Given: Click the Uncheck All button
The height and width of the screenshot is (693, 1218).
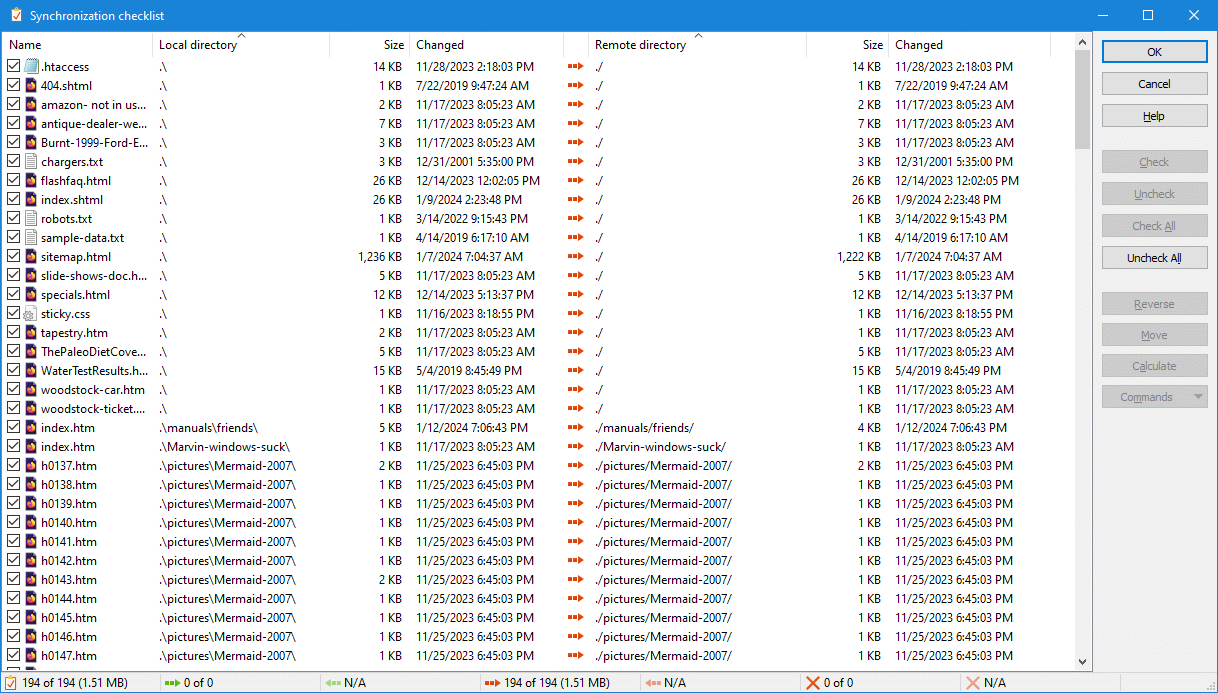Looking at the screenshot, I should [1154, 258].
